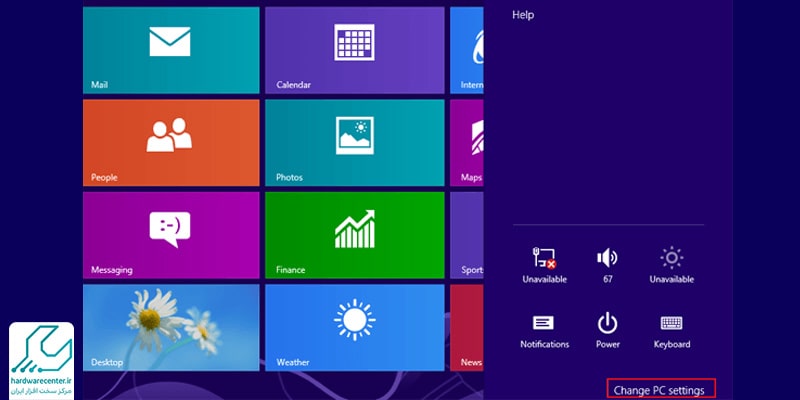Open the volume control showing 67
800x400 pixels.
(608, 265)
